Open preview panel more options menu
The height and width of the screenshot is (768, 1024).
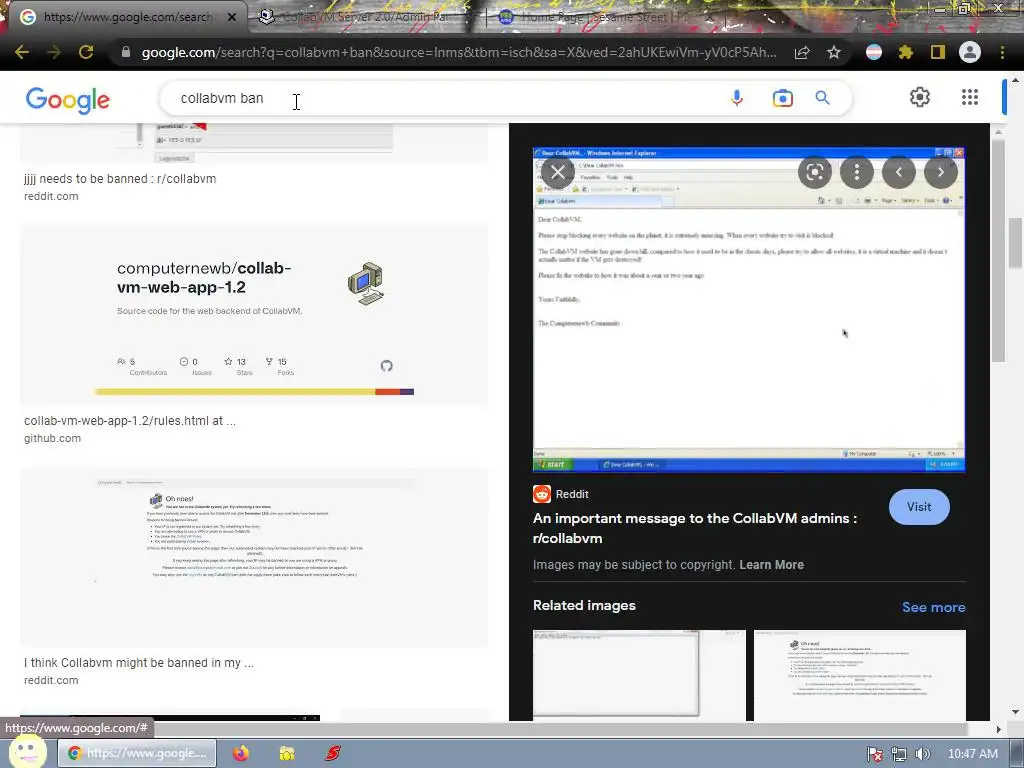pos(856,172)
